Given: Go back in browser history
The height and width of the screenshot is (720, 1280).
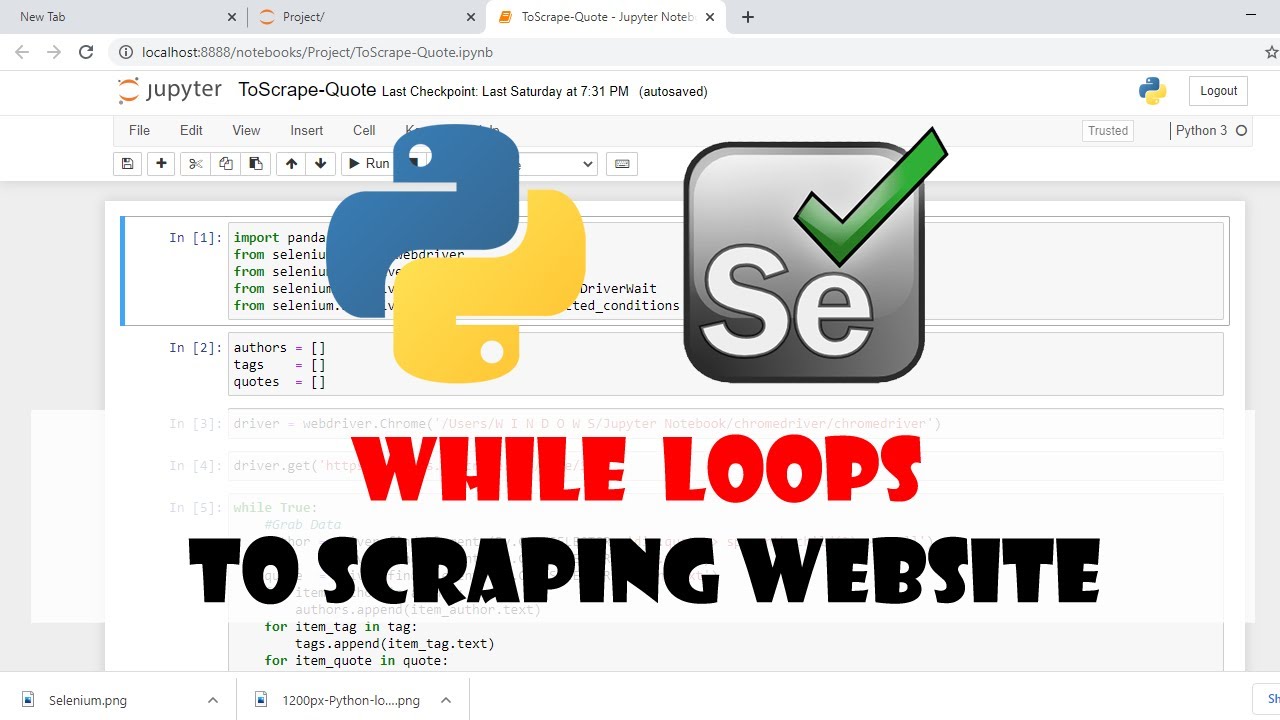Looking at the screenshot, I should pyautogui.click(x=22, y=52).
